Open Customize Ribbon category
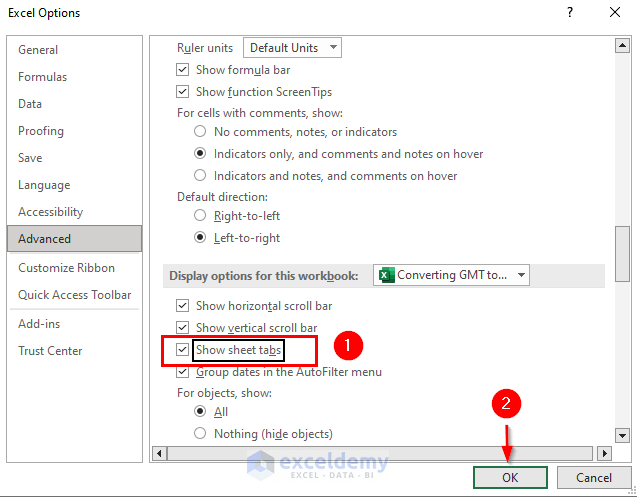The width and height of the screenshot is (637, 497). tap(74, 268)
